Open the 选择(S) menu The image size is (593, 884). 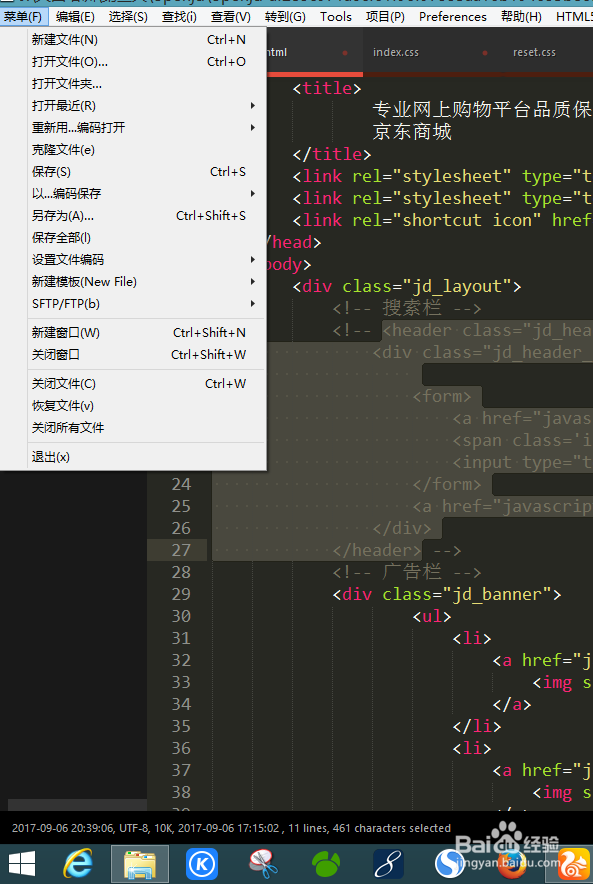(128, 16)
